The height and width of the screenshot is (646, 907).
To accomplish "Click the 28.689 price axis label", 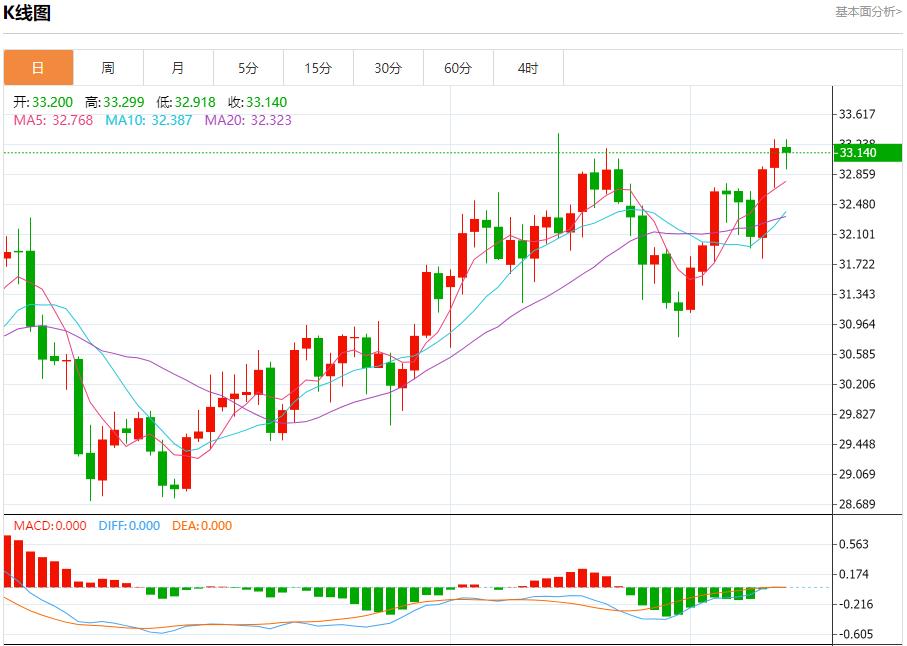I will click(x=857, y=504).
